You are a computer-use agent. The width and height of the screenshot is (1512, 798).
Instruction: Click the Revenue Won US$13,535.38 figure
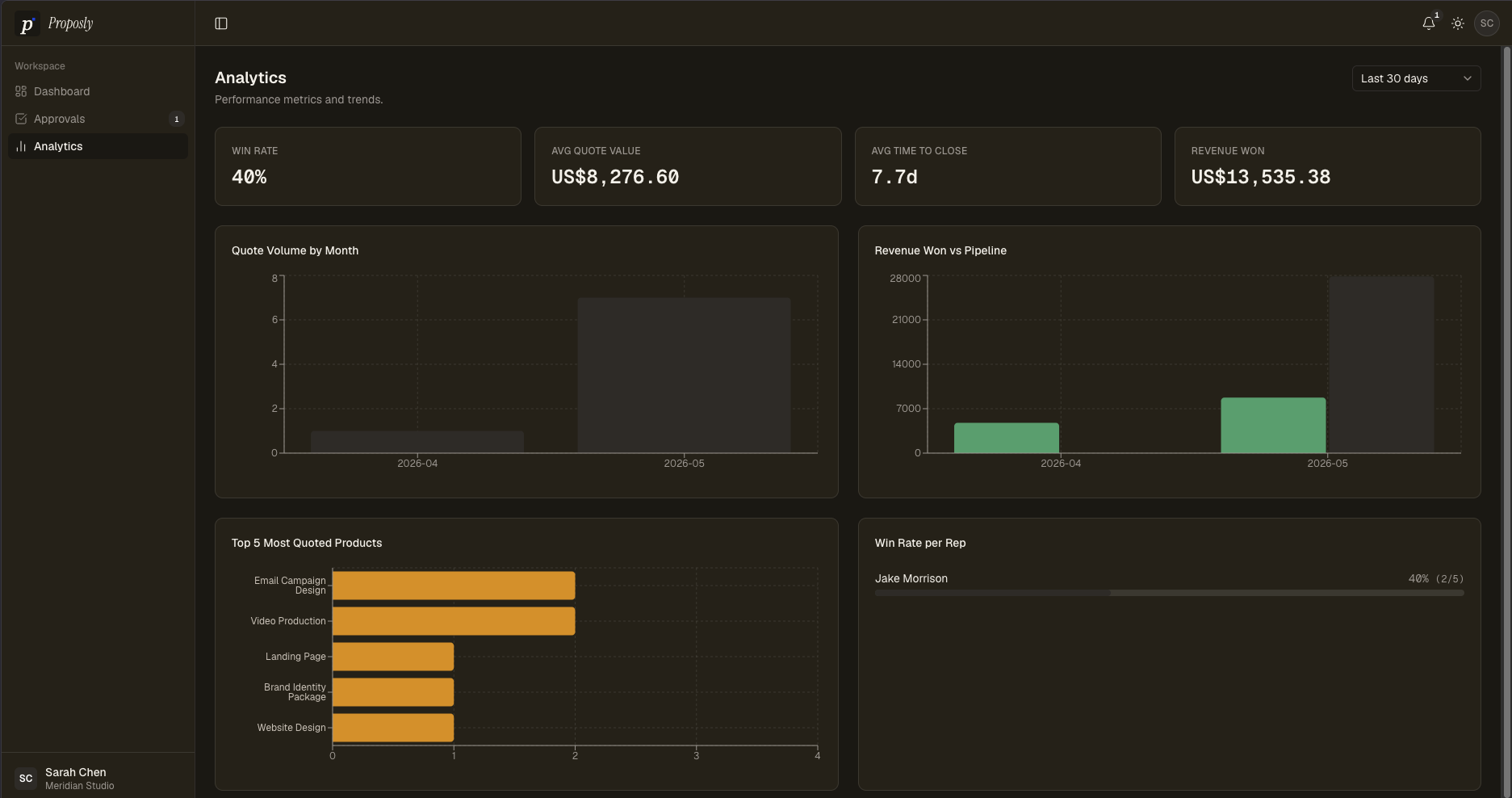1261,177
